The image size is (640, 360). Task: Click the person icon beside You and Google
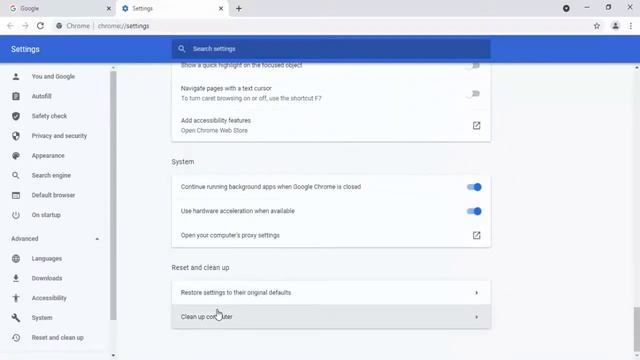[x=16, y=76]
